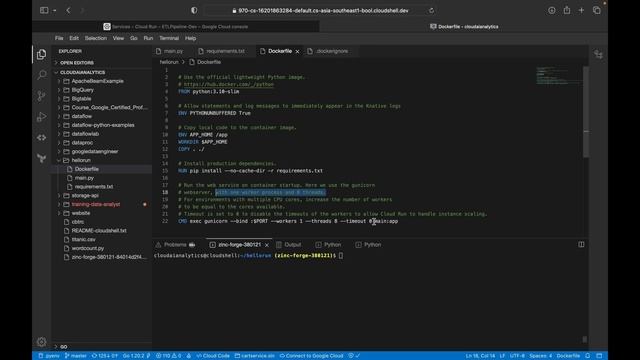
Task: Open the Terminal menu
Action: pos(169,38)
